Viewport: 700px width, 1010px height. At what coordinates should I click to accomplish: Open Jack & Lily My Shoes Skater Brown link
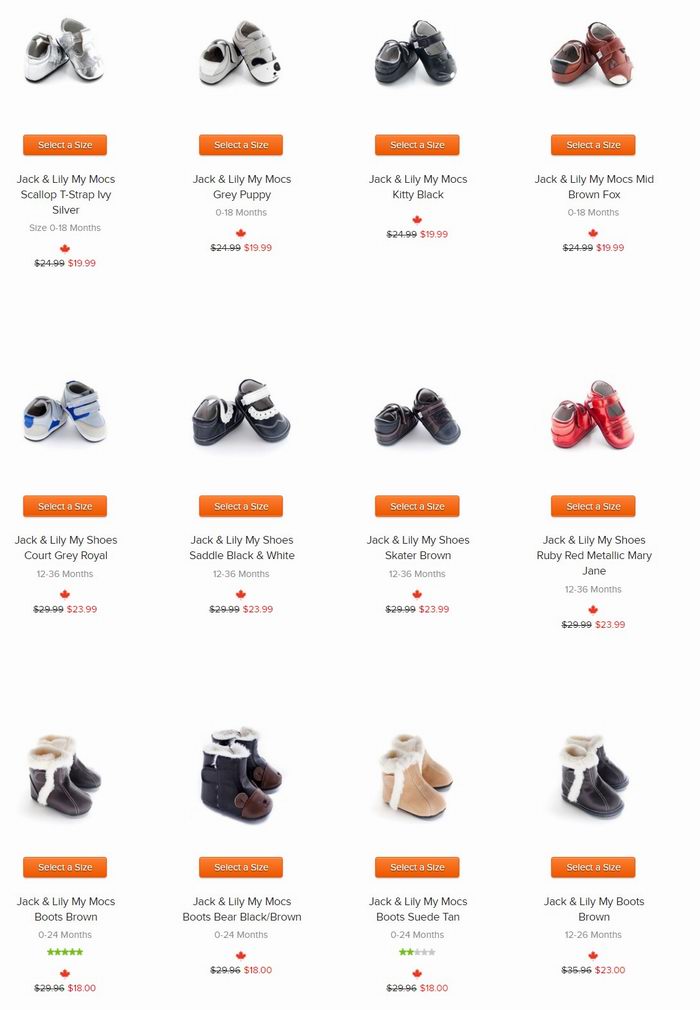pyautogui.click(x=418, y=548)
